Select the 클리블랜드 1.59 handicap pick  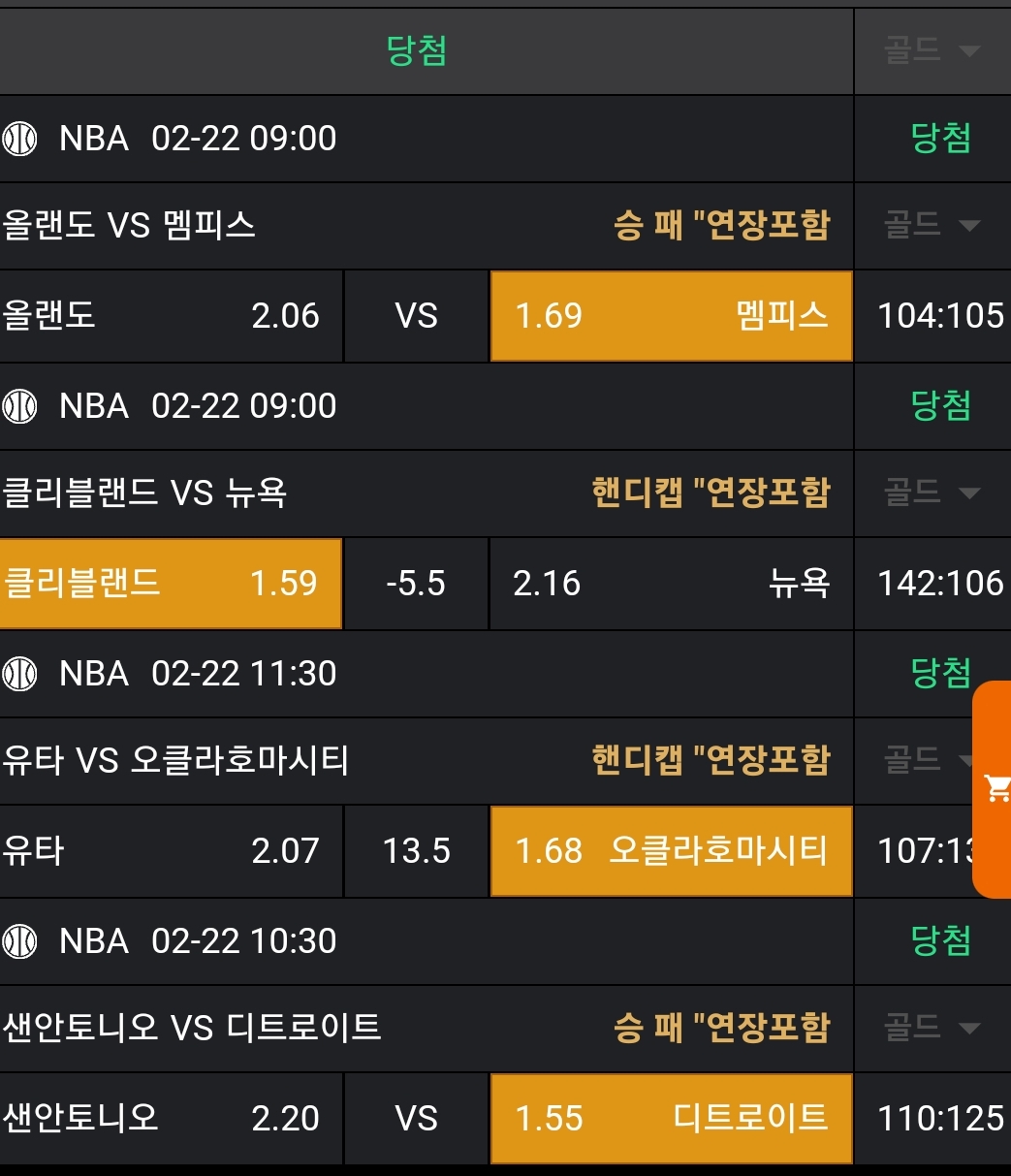171,584
